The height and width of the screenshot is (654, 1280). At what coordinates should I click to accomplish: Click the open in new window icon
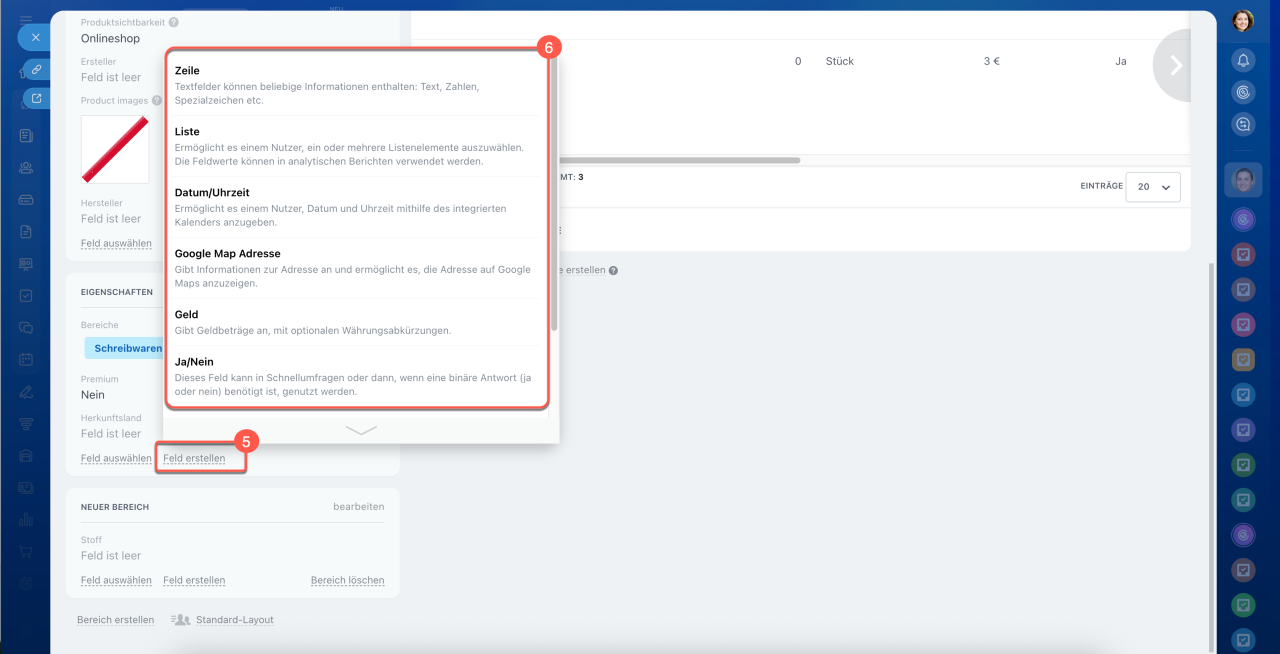pyautogui.click(x=35, y=98)
